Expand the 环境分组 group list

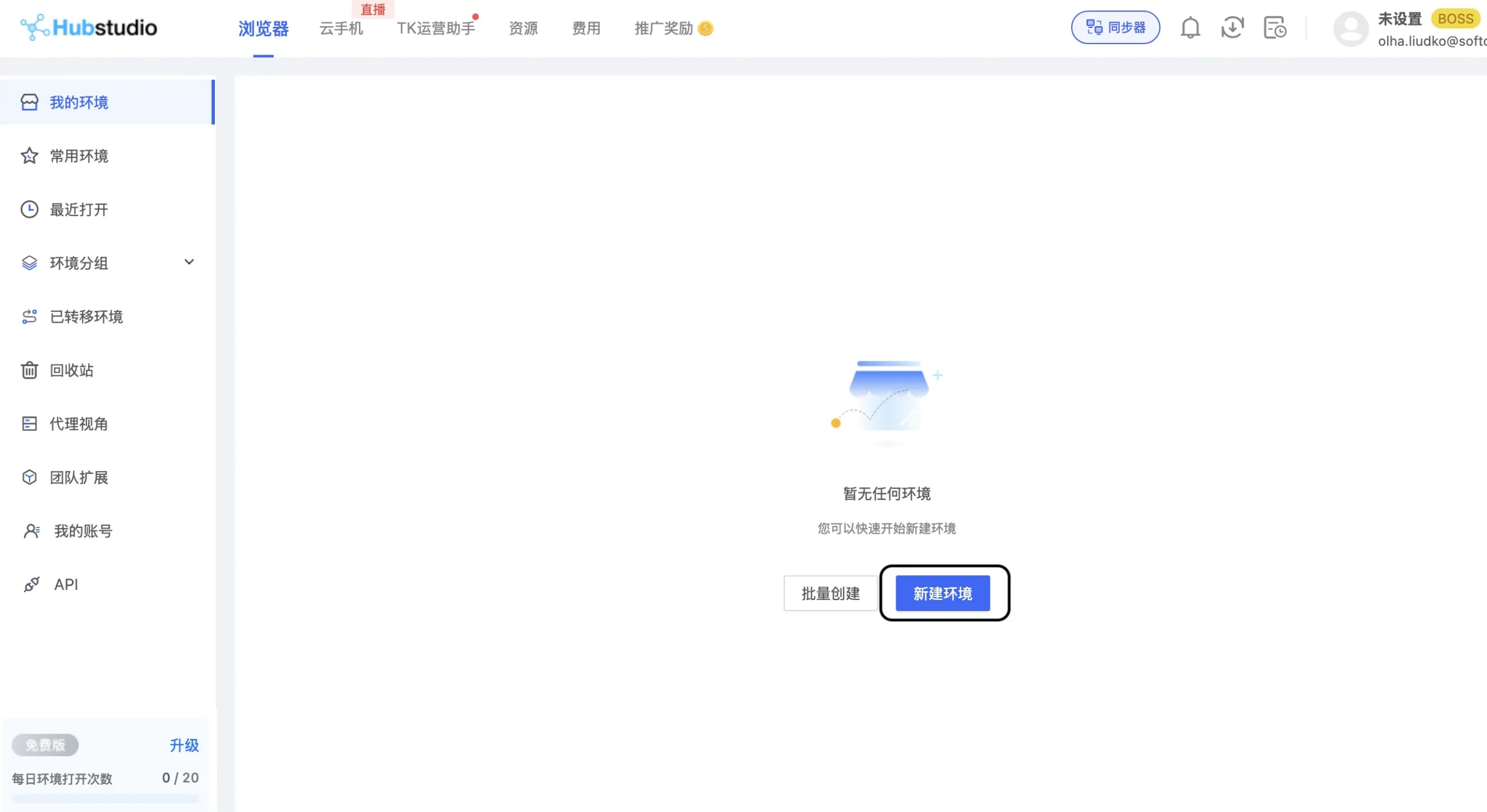78,263
